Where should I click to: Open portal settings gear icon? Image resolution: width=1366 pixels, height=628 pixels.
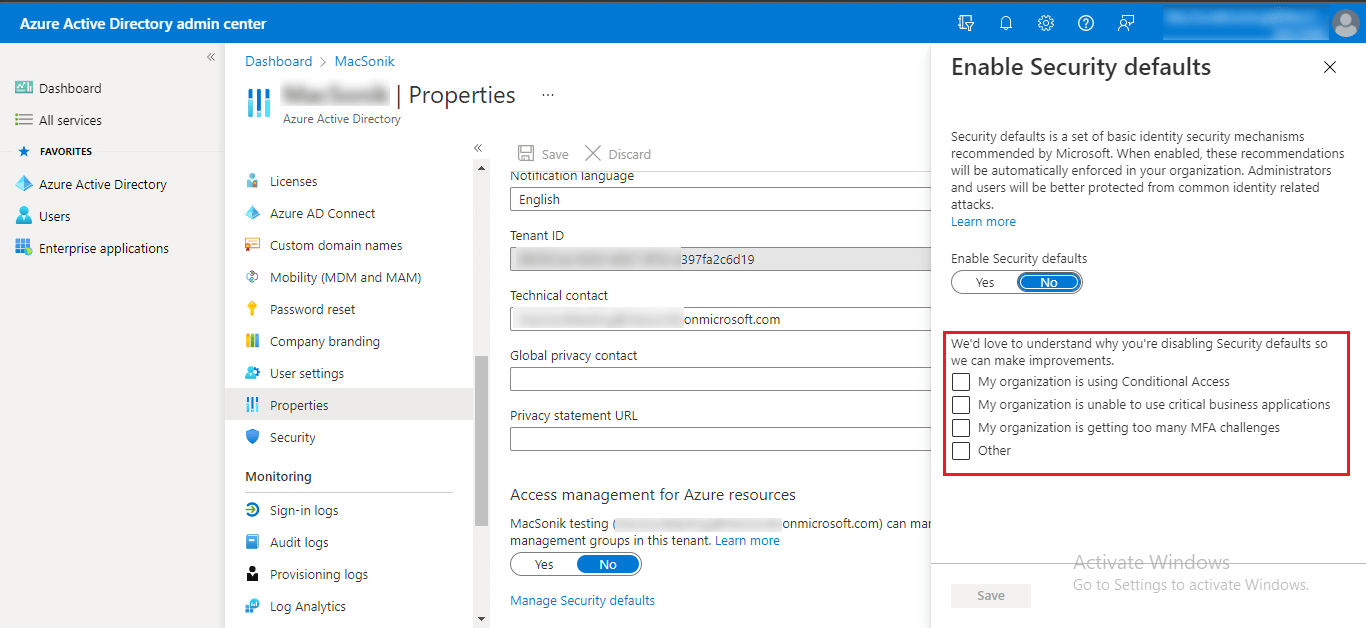pyautogui.click(x=1046, y=23)
